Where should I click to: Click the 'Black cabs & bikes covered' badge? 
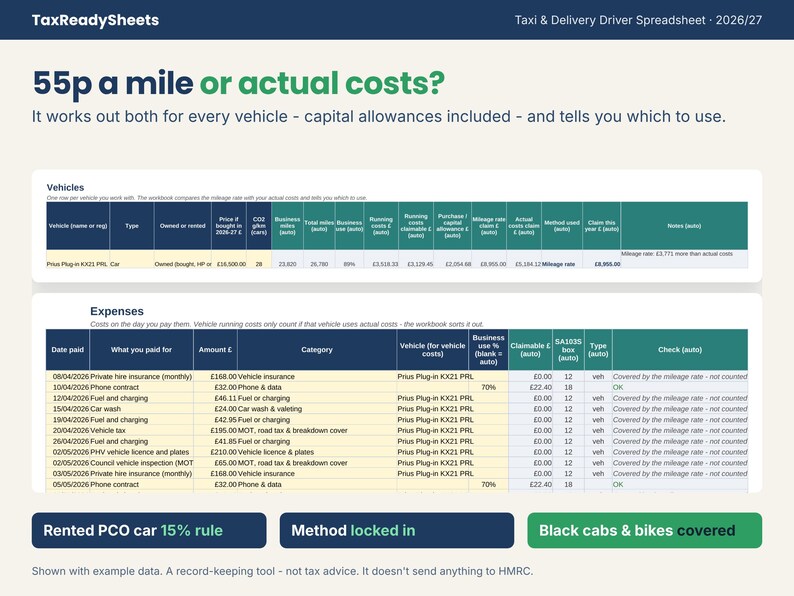click(644, 530)
